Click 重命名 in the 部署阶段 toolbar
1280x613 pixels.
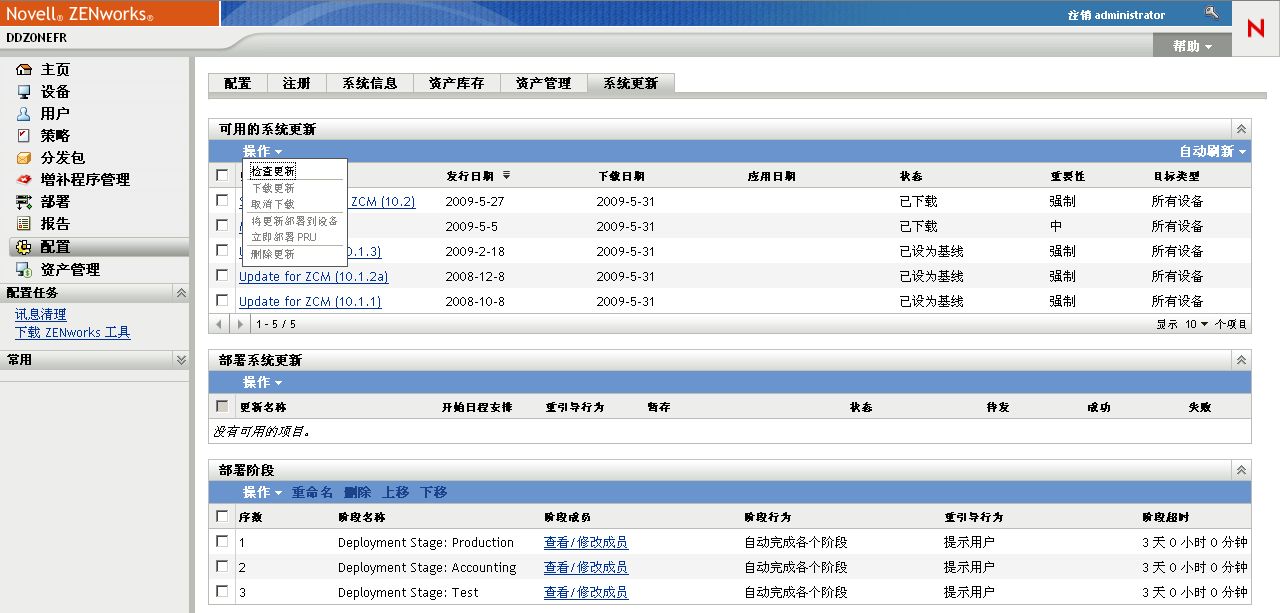(x=312, y=492)
